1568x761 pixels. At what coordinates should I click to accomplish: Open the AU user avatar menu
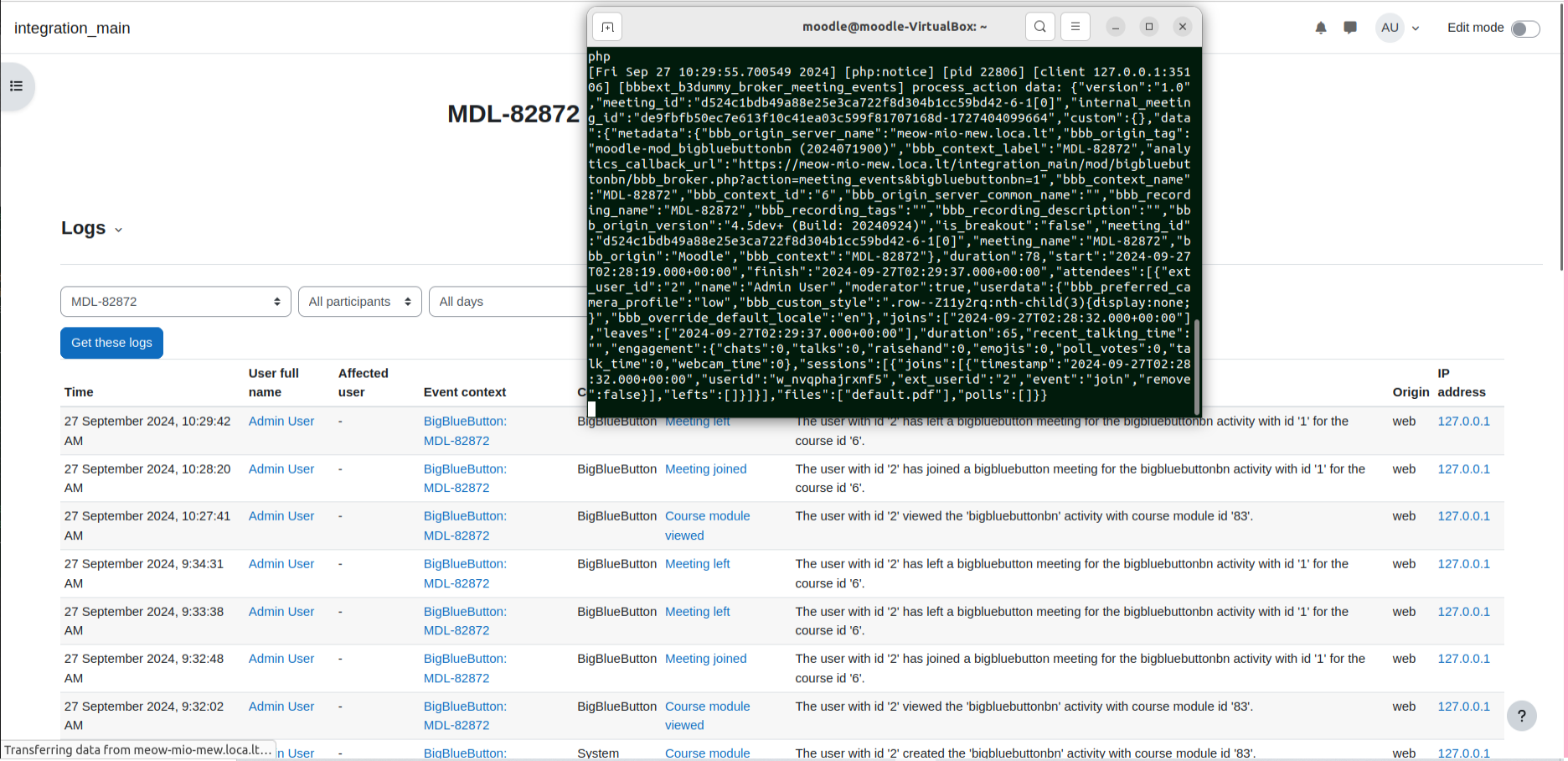[1390, 28]
